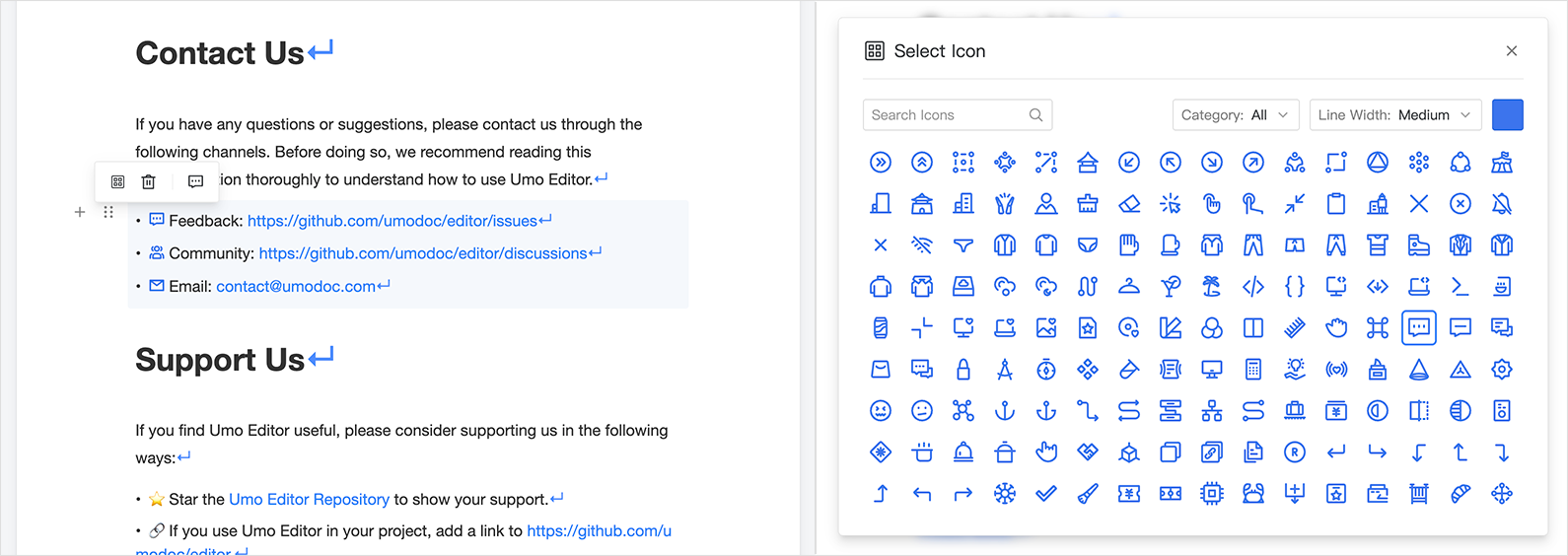This screenshot has height=556, width=1568.
Task: Follow the Umo Editor Repository link
Action: coord(309,500)
